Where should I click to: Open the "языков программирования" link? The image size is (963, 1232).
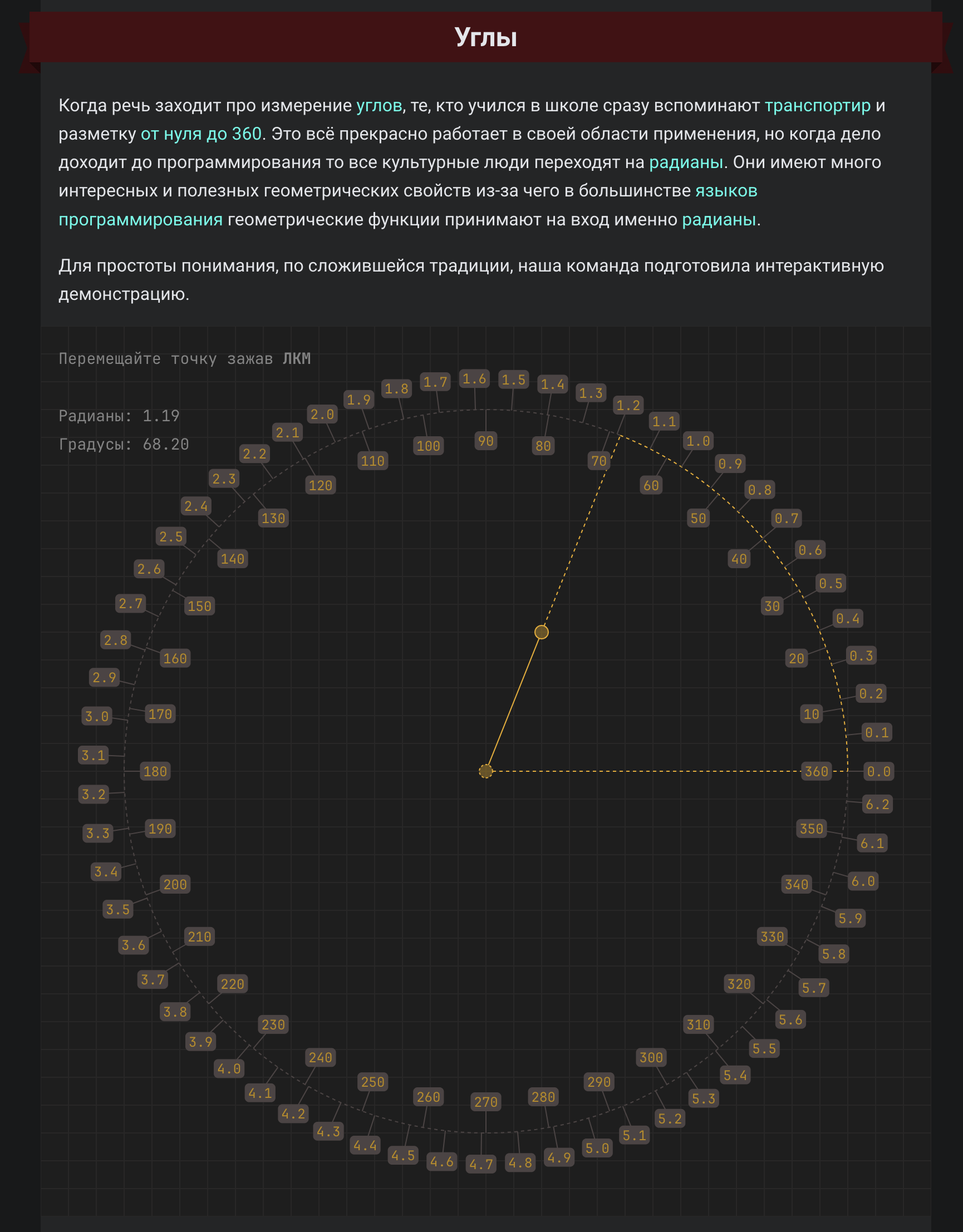tap(726, 191)
